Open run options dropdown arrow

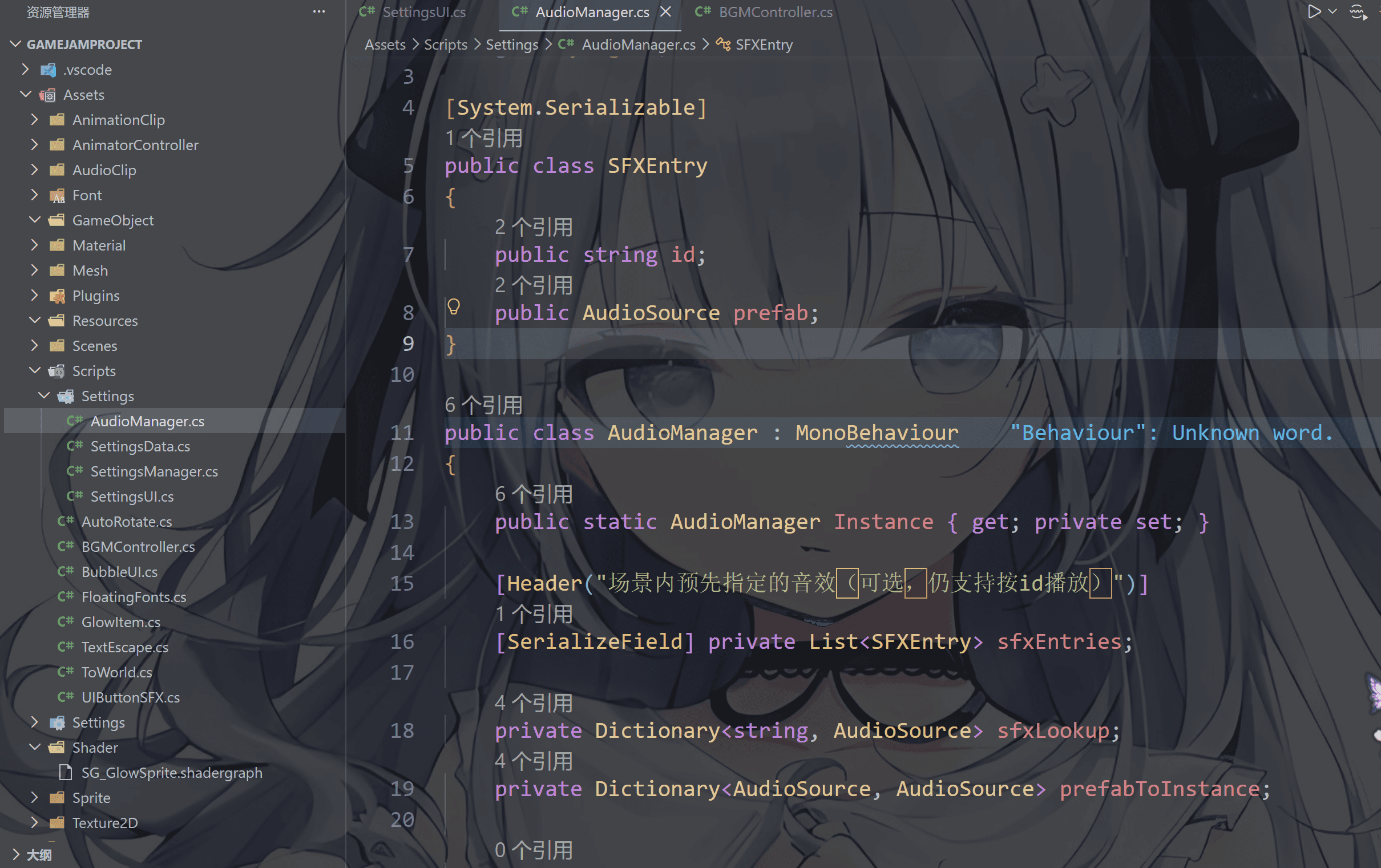(x=1332, y=12)
